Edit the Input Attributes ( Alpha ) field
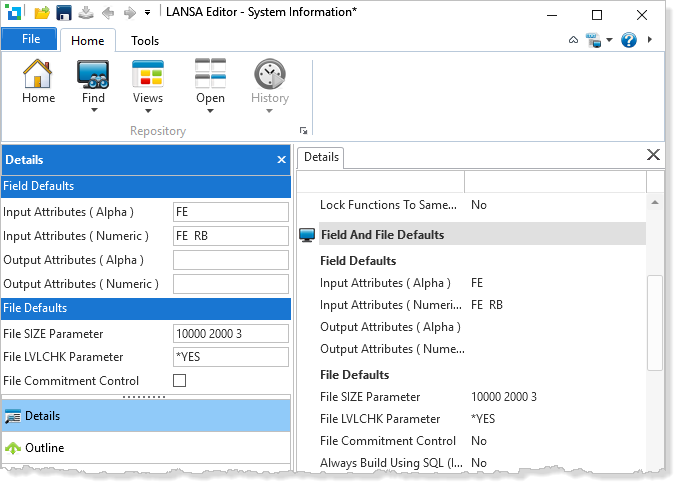This screenshot has height=486, width=679. tap(231, 212)
